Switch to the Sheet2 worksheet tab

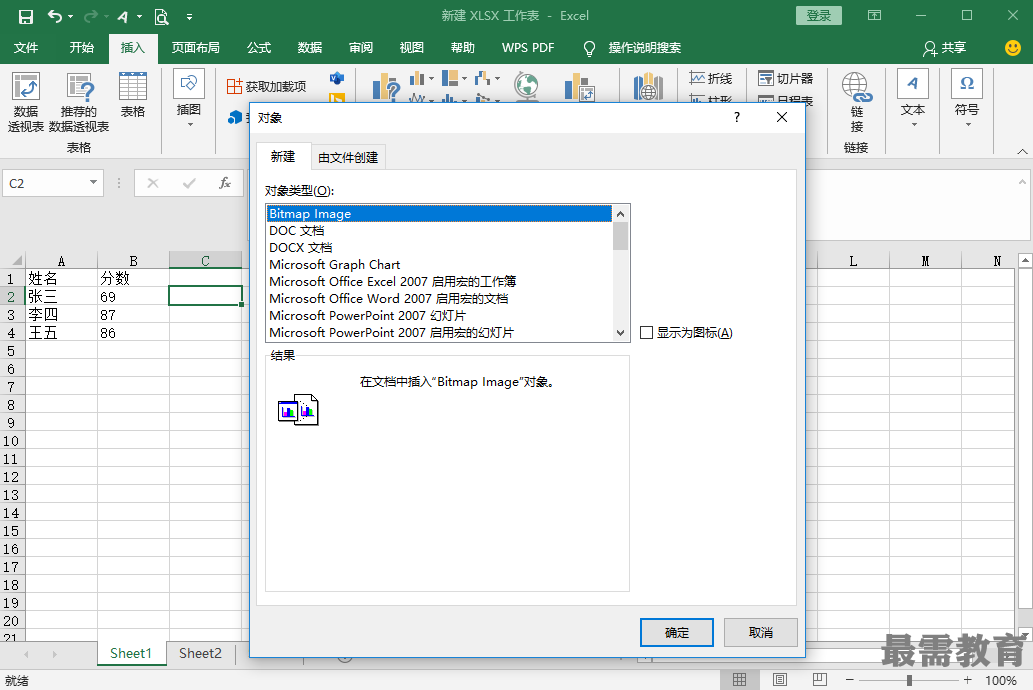200,653
